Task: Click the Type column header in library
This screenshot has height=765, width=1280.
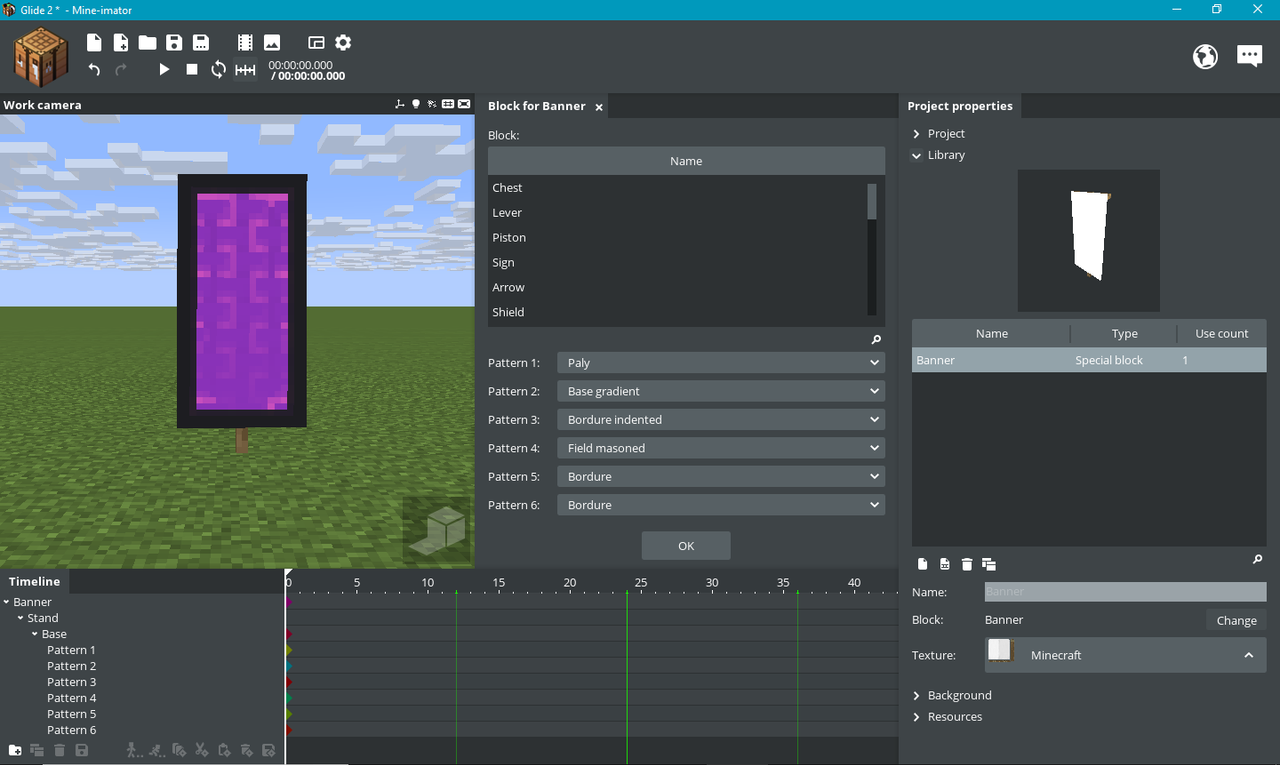Action: (x=1125, y=334)
